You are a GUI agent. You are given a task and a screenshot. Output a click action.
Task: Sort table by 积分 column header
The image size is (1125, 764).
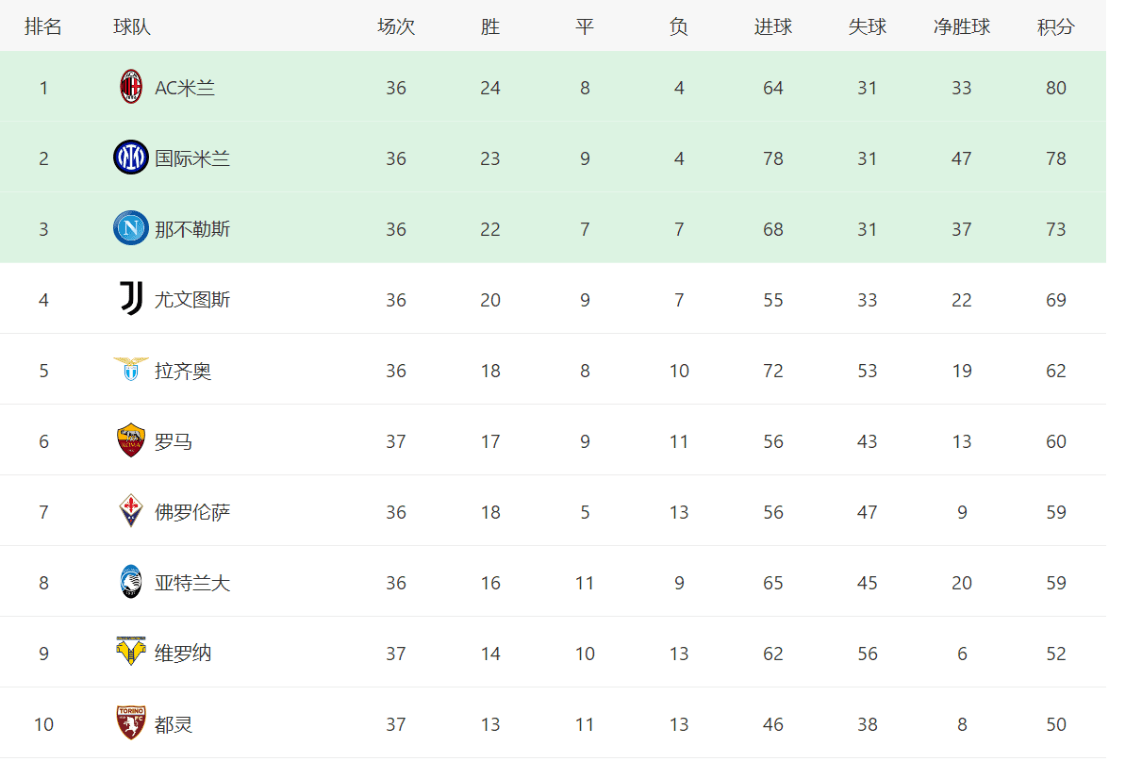tap(1055, 27)
